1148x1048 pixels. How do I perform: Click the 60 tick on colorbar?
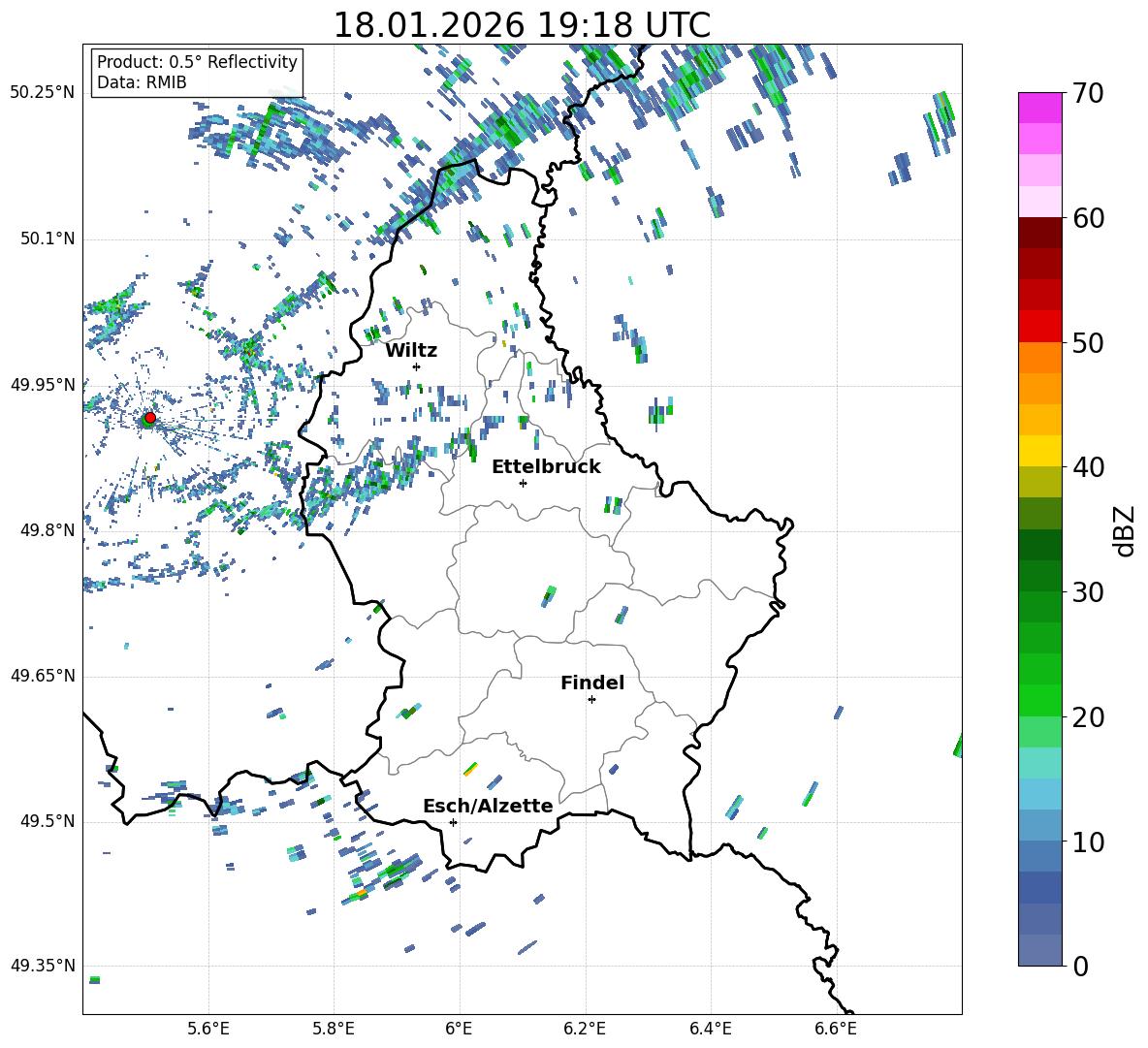pos(1088,218)
